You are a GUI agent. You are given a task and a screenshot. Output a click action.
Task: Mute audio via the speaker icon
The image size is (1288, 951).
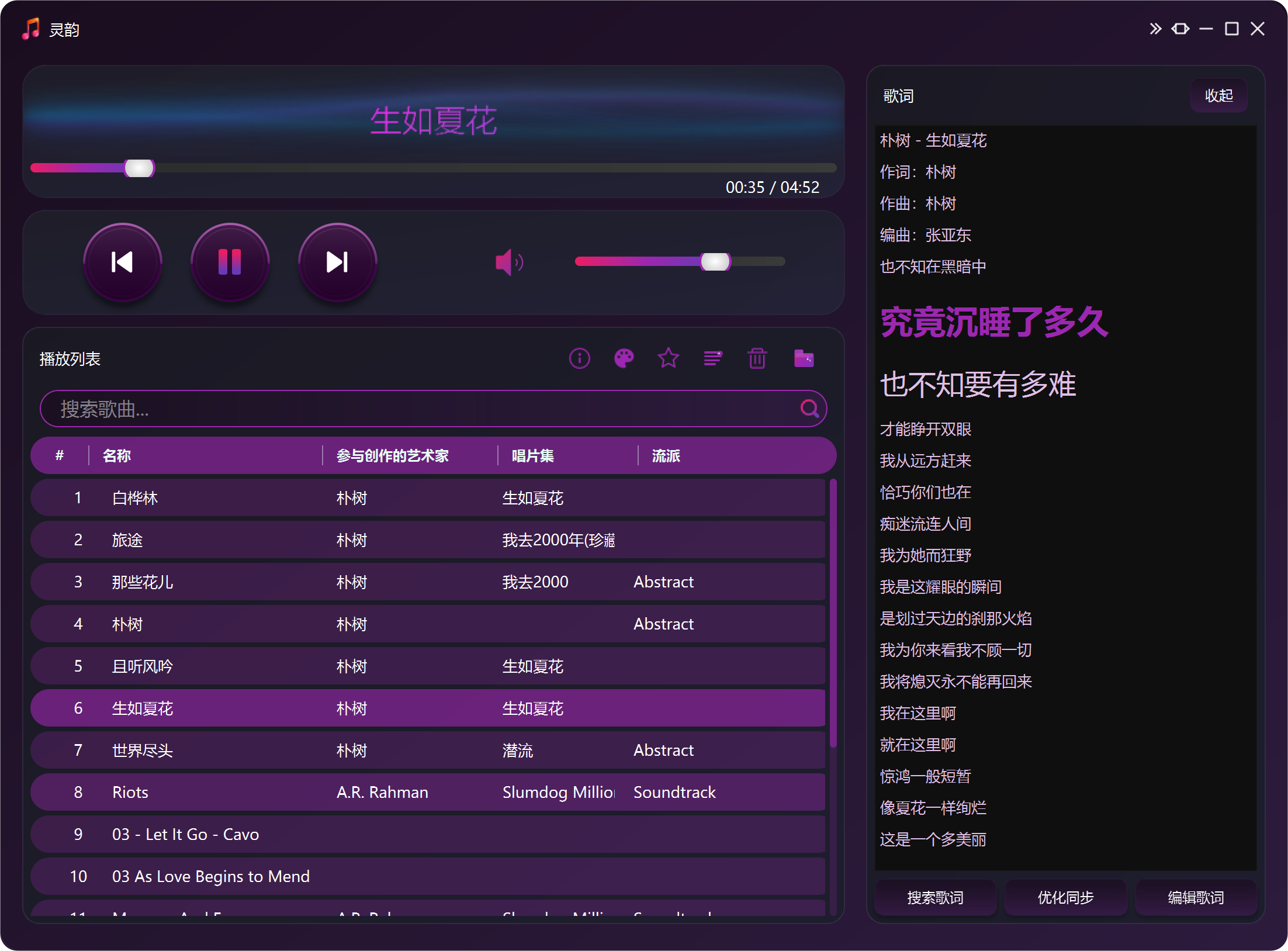(508, 262)
